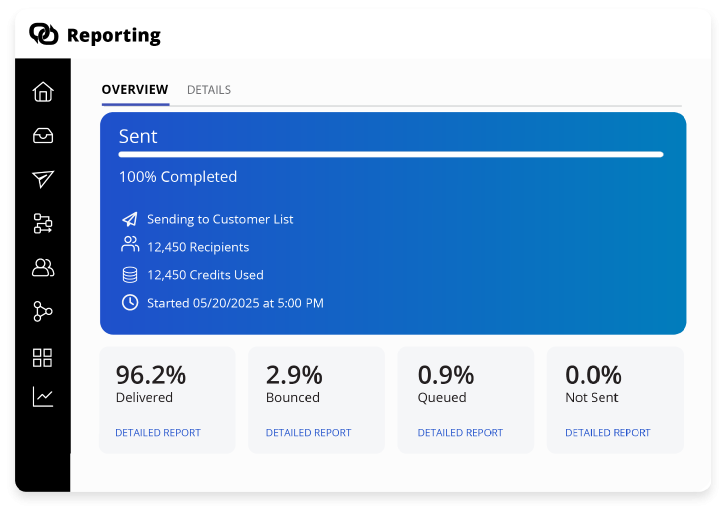This screenshot has width=726, height=513.
Task: Click the Delivered label
Action: pyautogui.click(x=144, y=397)
